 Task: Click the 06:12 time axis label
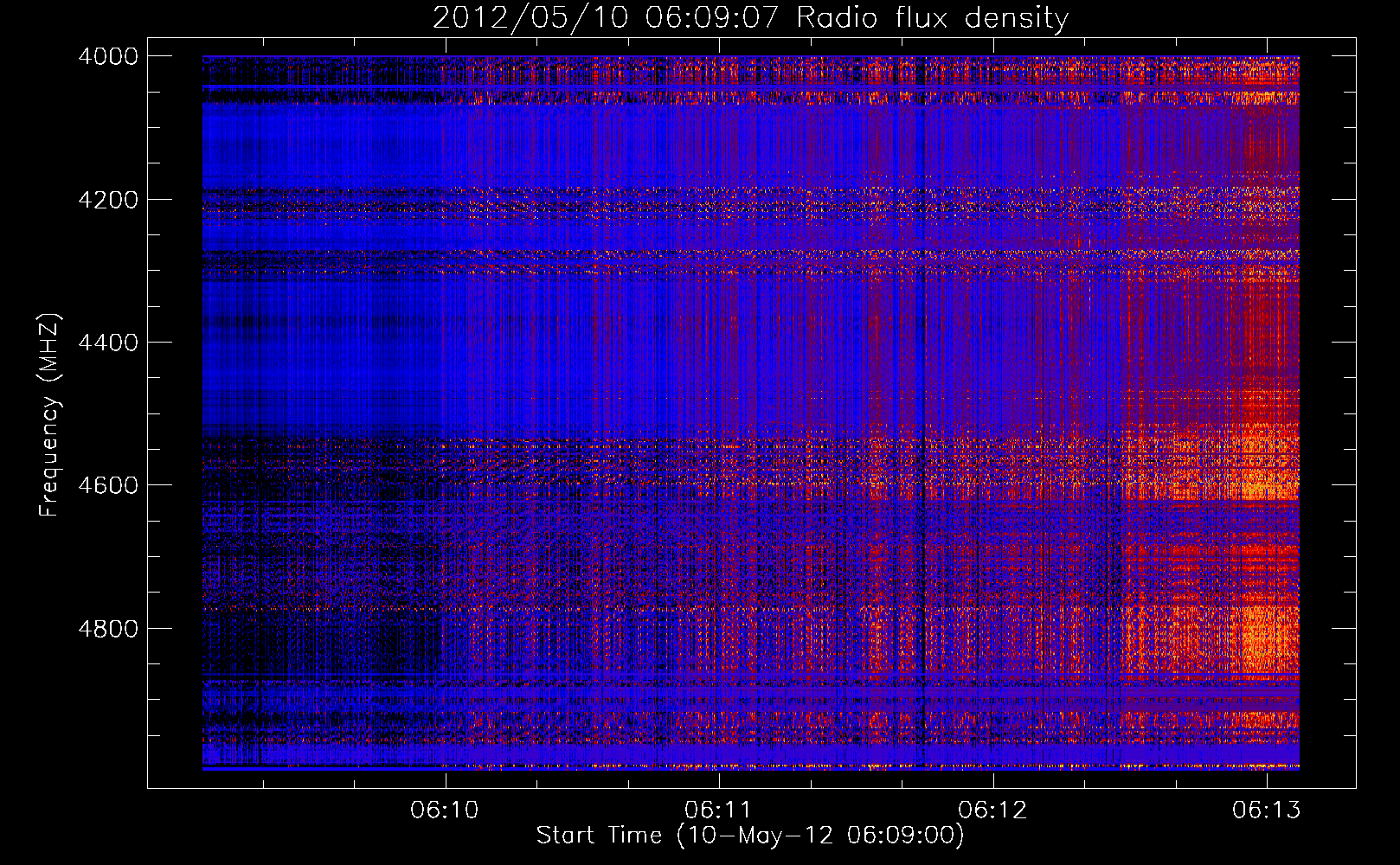click(992, 810)
